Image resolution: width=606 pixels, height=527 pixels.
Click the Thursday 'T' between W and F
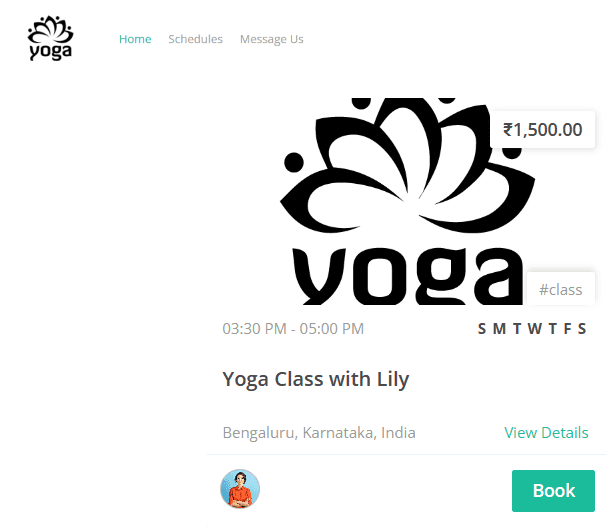point(553,329)
